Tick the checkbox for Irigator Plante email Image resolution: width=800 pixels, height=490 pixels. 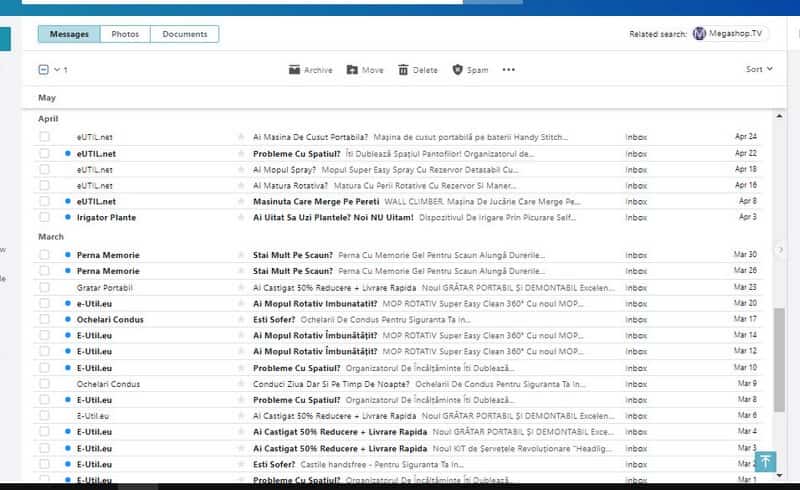(44, 217)
